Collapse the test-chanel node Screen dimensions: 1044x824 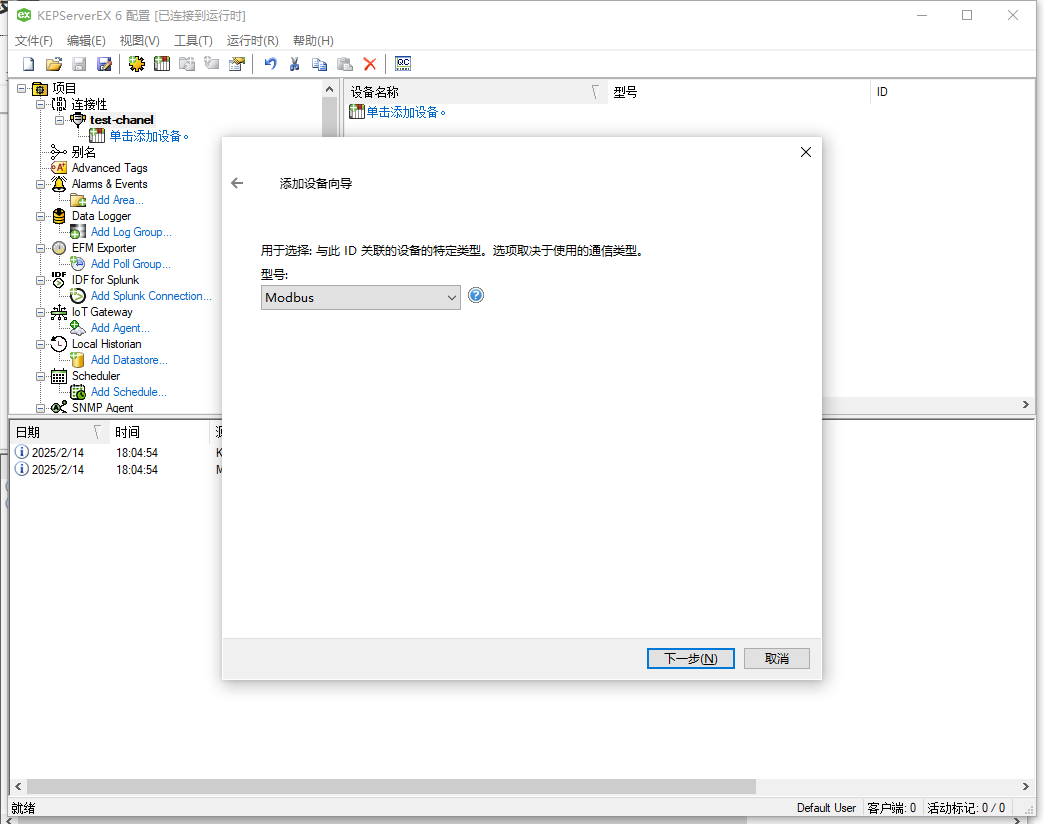coord(59,120)
